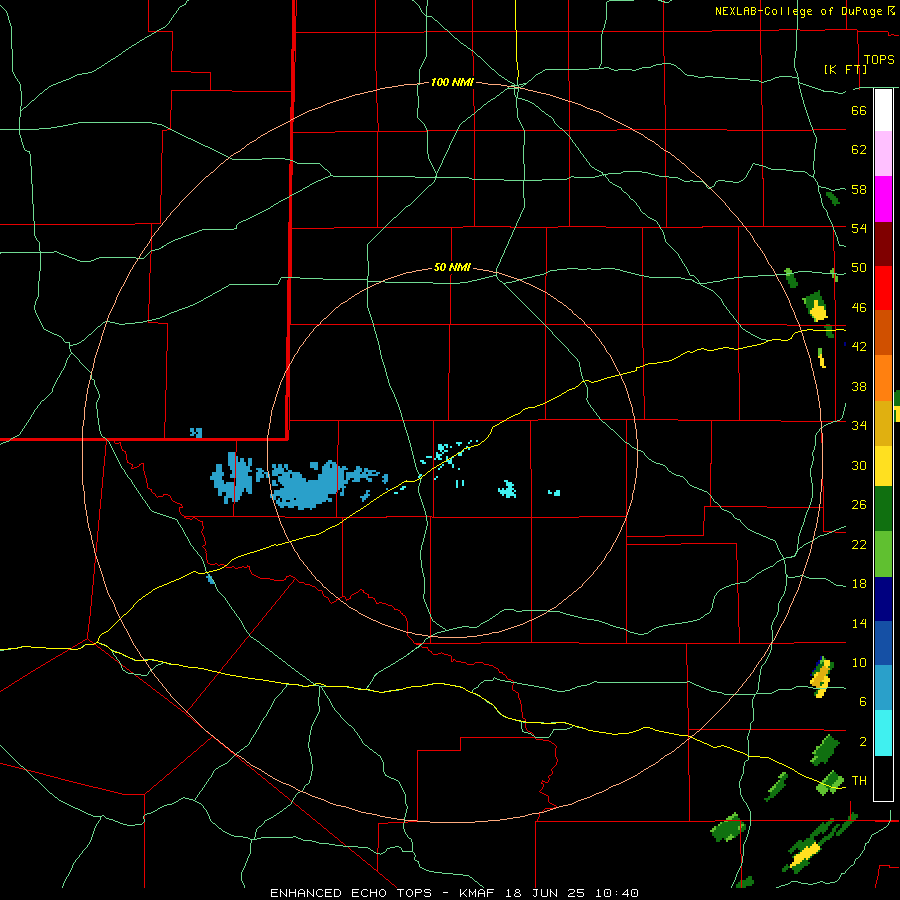Pick the light blue 14 kft swatch
Screen dimensions: 900x900
[x=883, y=687]
